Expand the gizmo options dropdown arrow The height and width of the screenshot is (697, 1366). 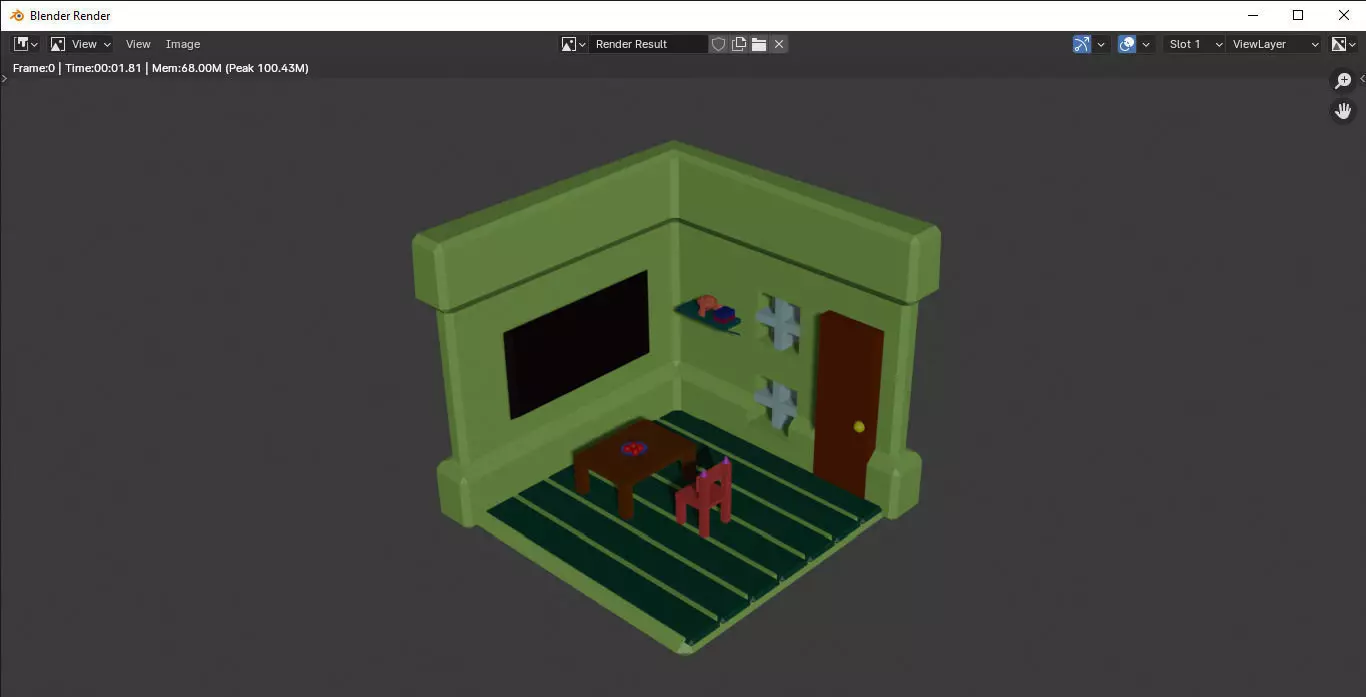[1101, 44]
